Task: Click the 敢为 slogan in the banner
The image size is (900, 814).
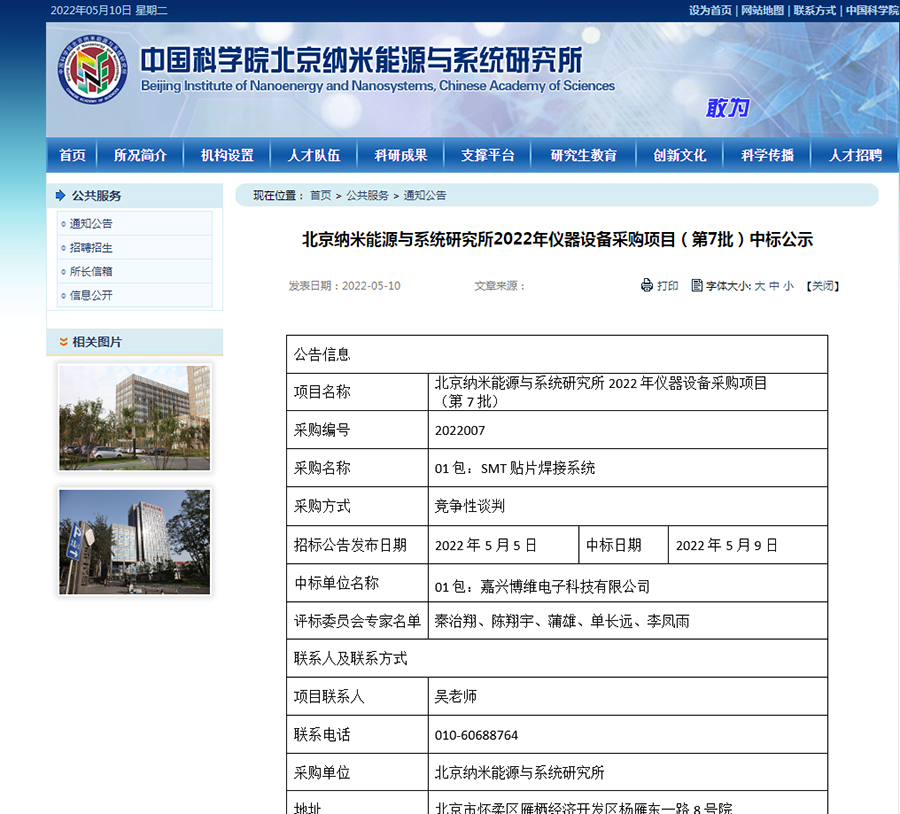Action: point(727,108)
